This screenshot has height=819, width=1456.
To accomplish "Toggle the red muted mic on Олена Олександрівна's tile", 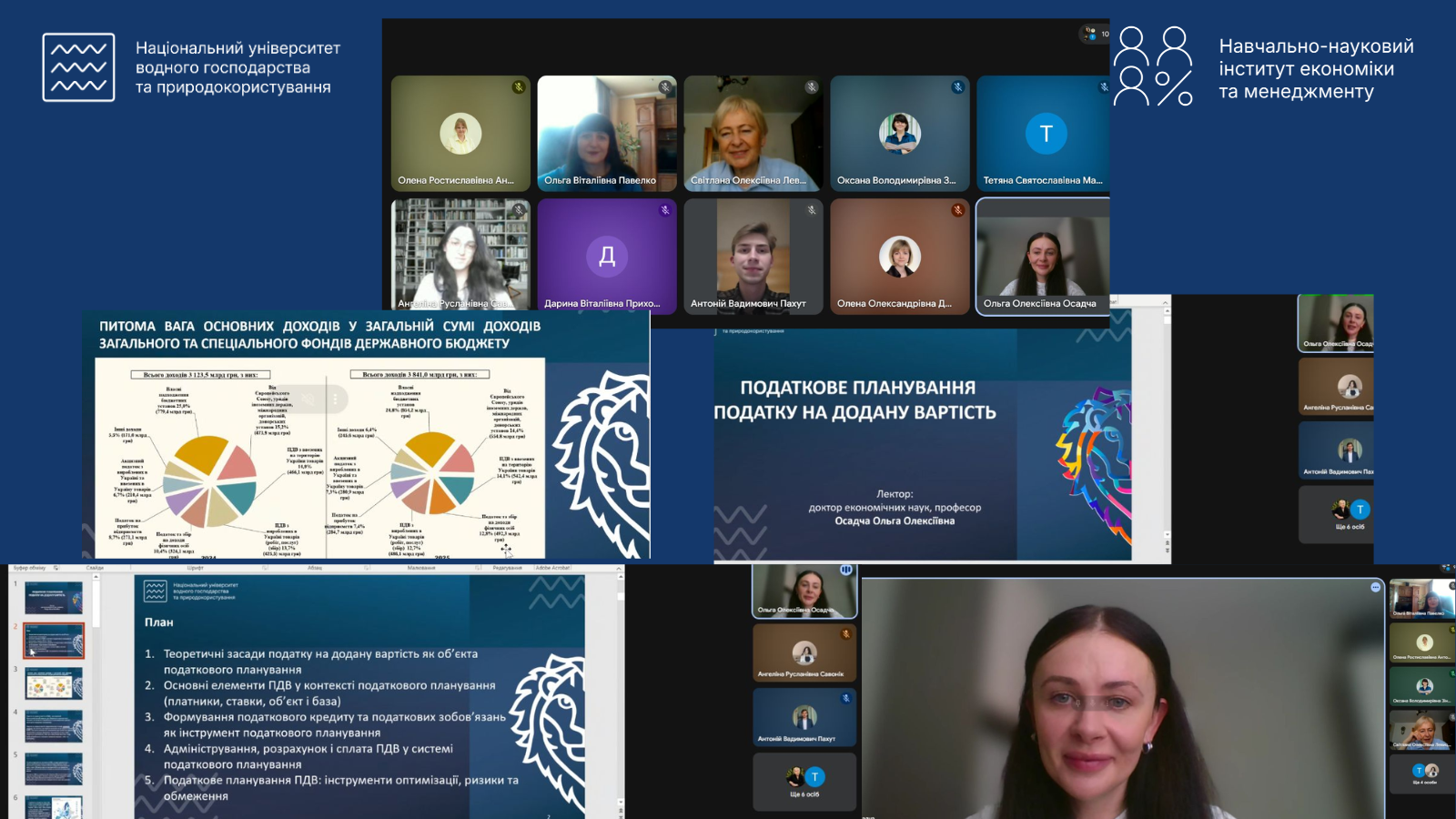I will 957,210.
